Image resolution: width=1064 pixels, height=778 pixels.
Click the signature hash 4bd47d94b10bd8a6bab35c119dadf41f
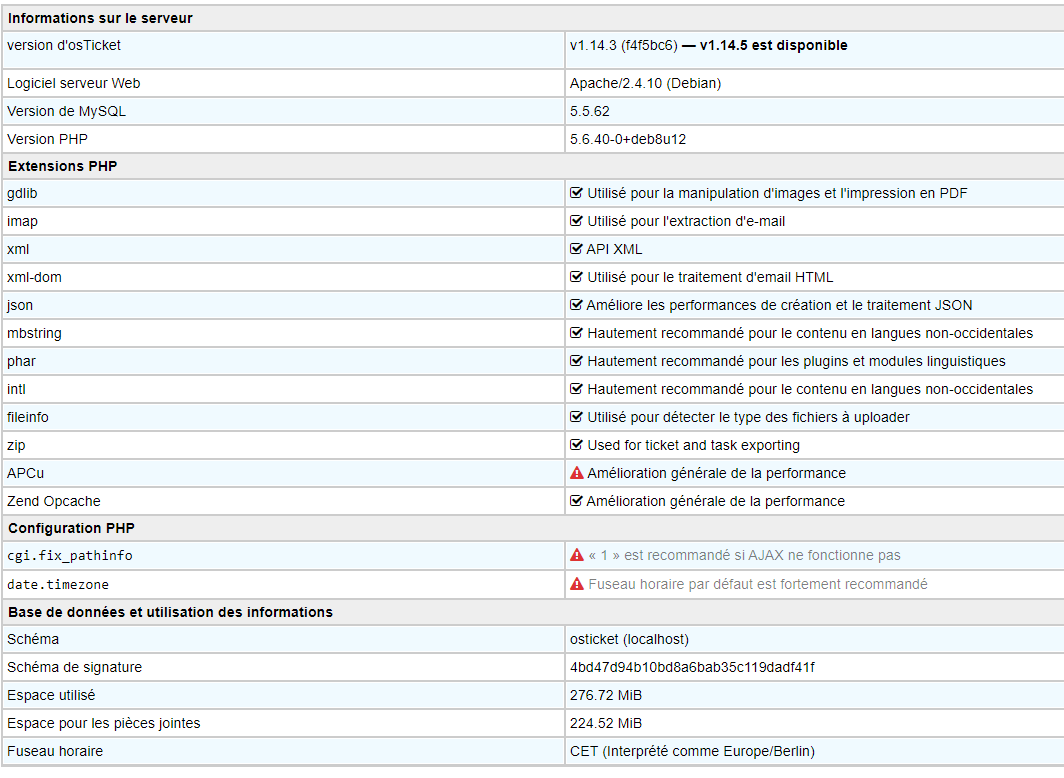click(692, 667)
